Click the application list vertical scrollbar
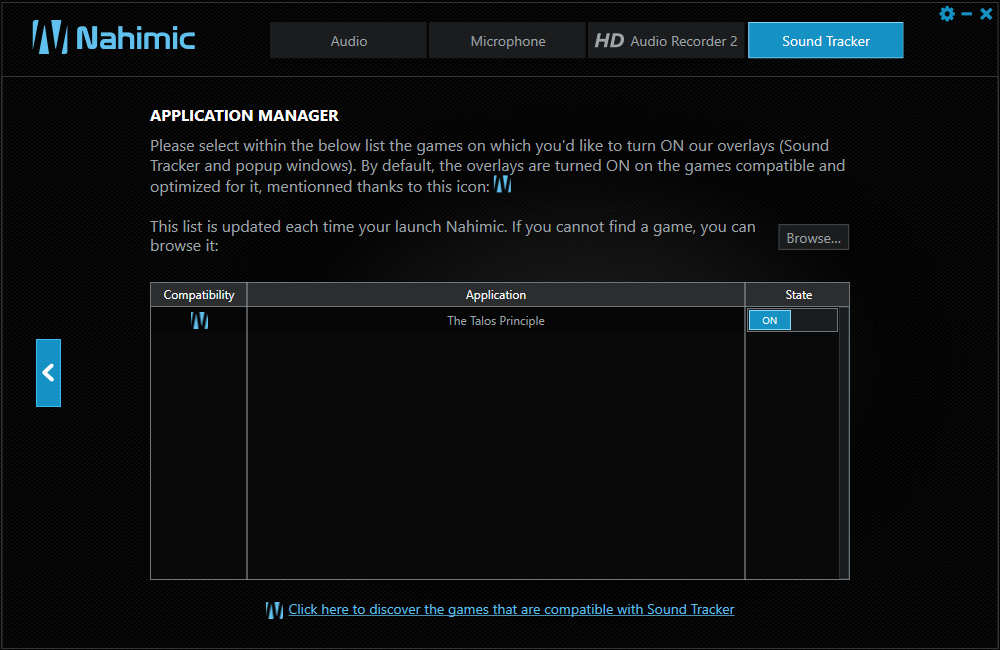 (x=844, y=443)
